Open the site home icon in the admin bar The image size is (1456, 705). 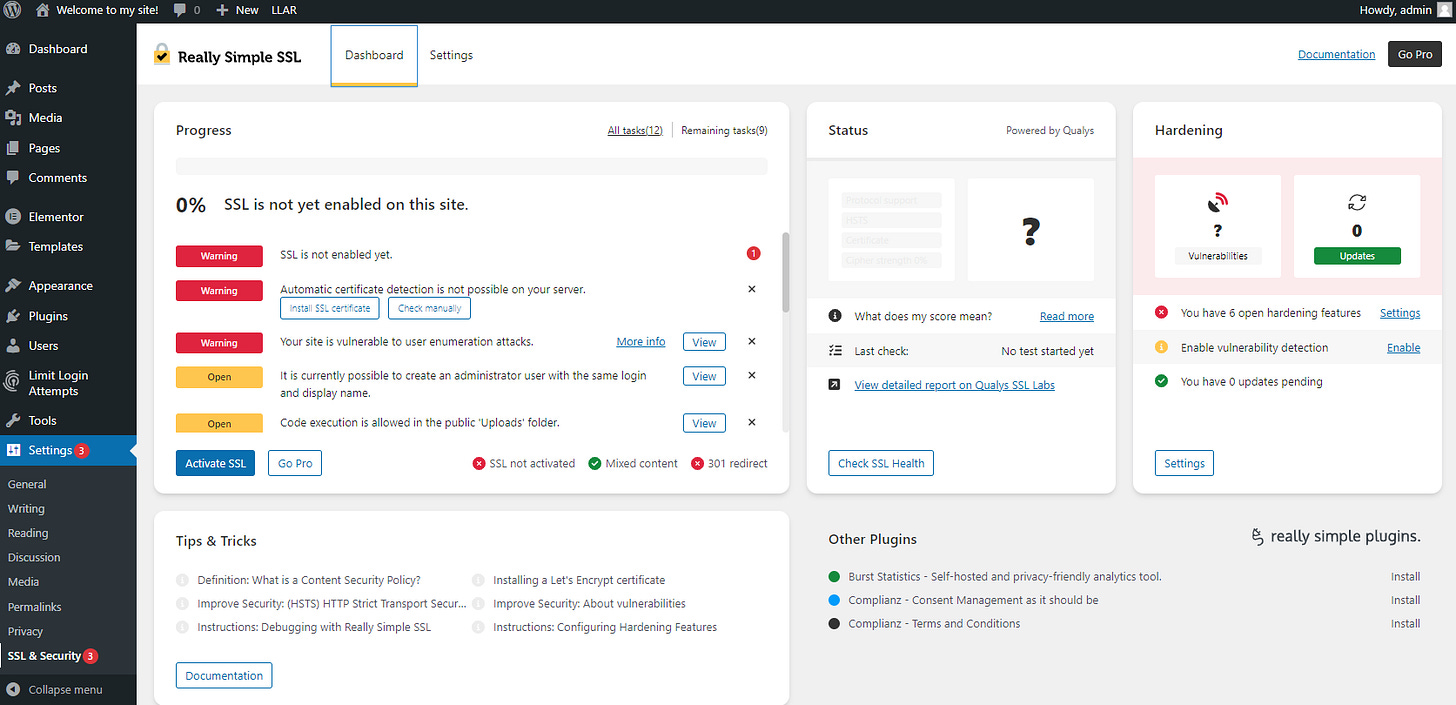tap(42, 10)
